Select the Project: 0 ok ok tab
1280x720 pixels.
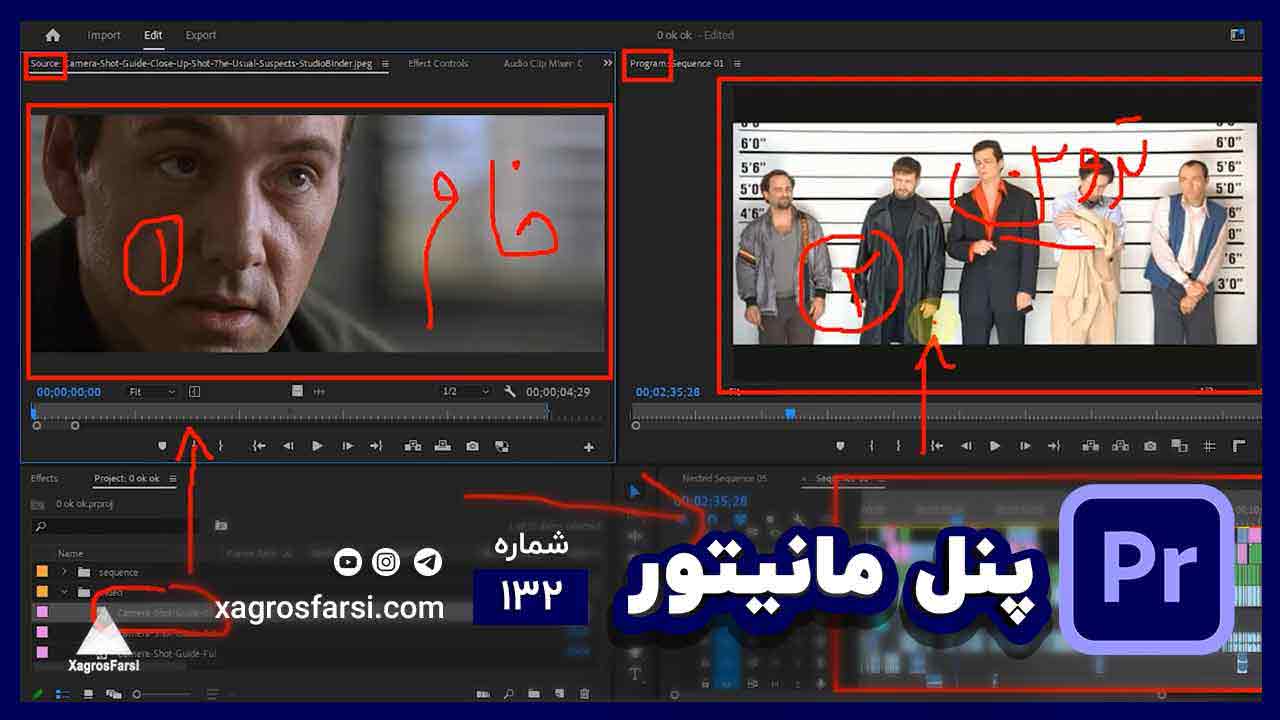127,479
